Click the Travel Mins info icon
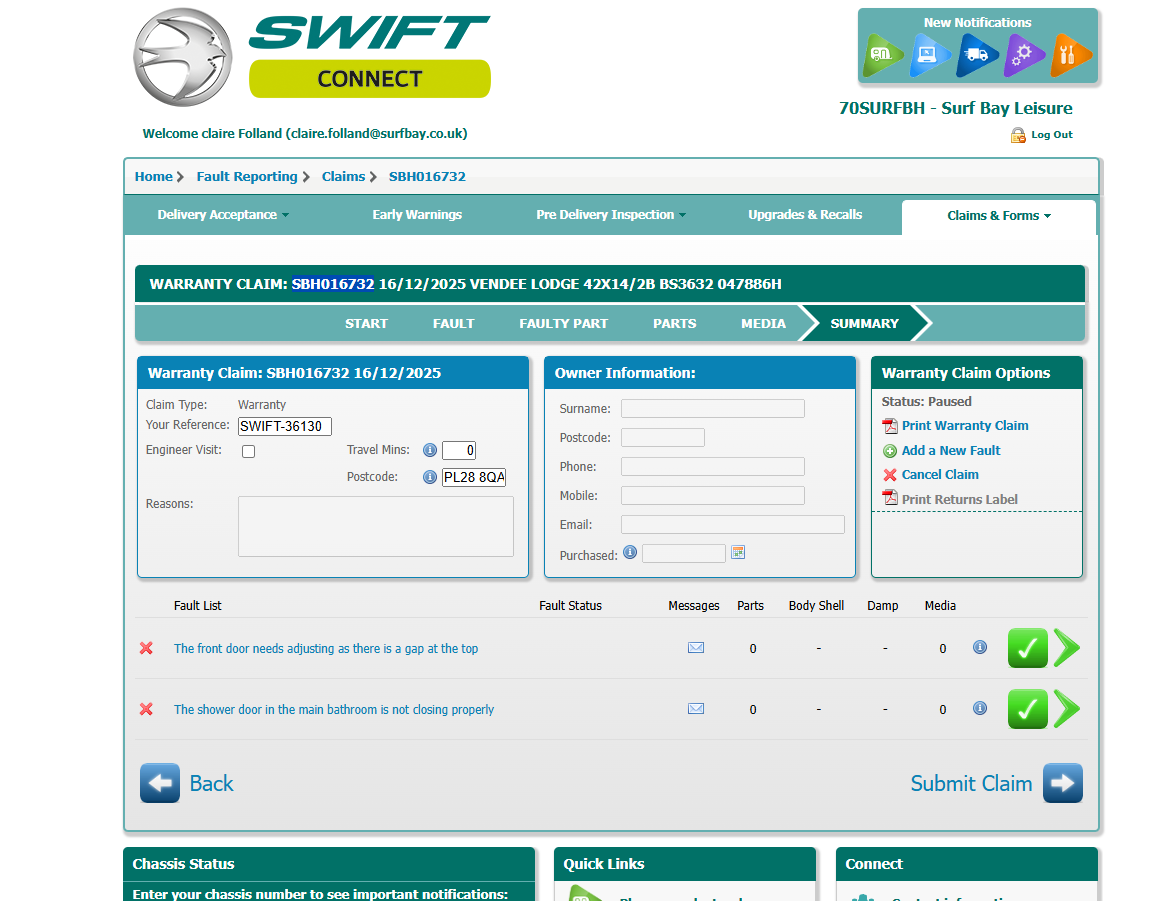 tap(430, 450)
